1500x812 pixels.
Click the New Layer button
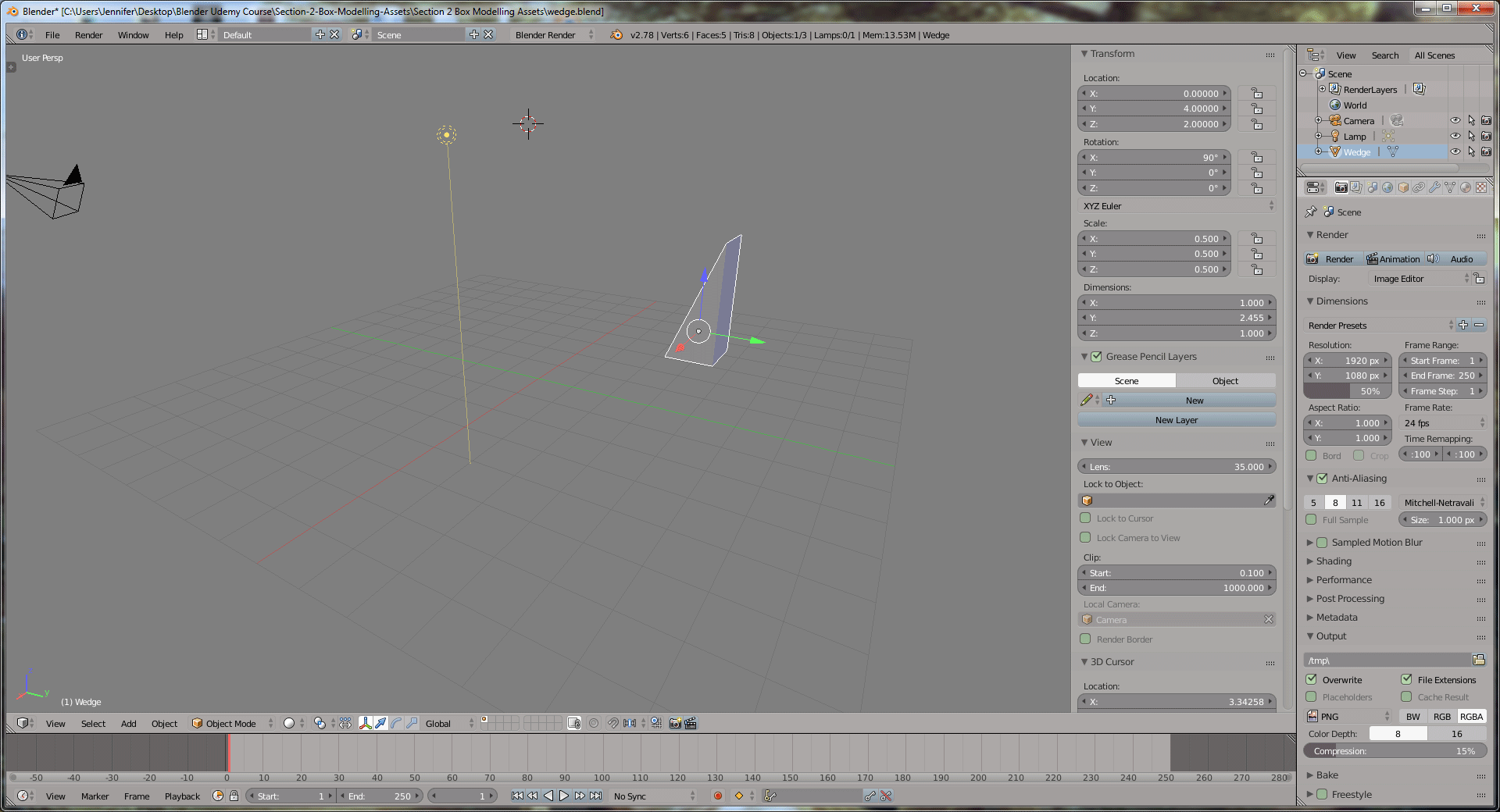pos(1177,420)
